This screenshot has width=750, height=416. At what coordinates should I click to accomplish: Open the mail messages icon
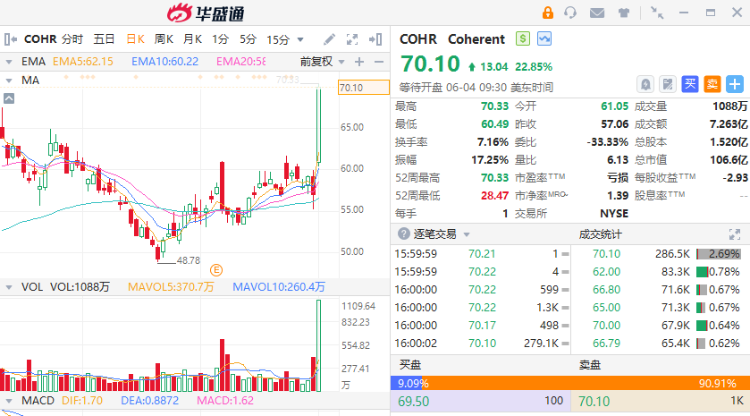tap(597, 13)
